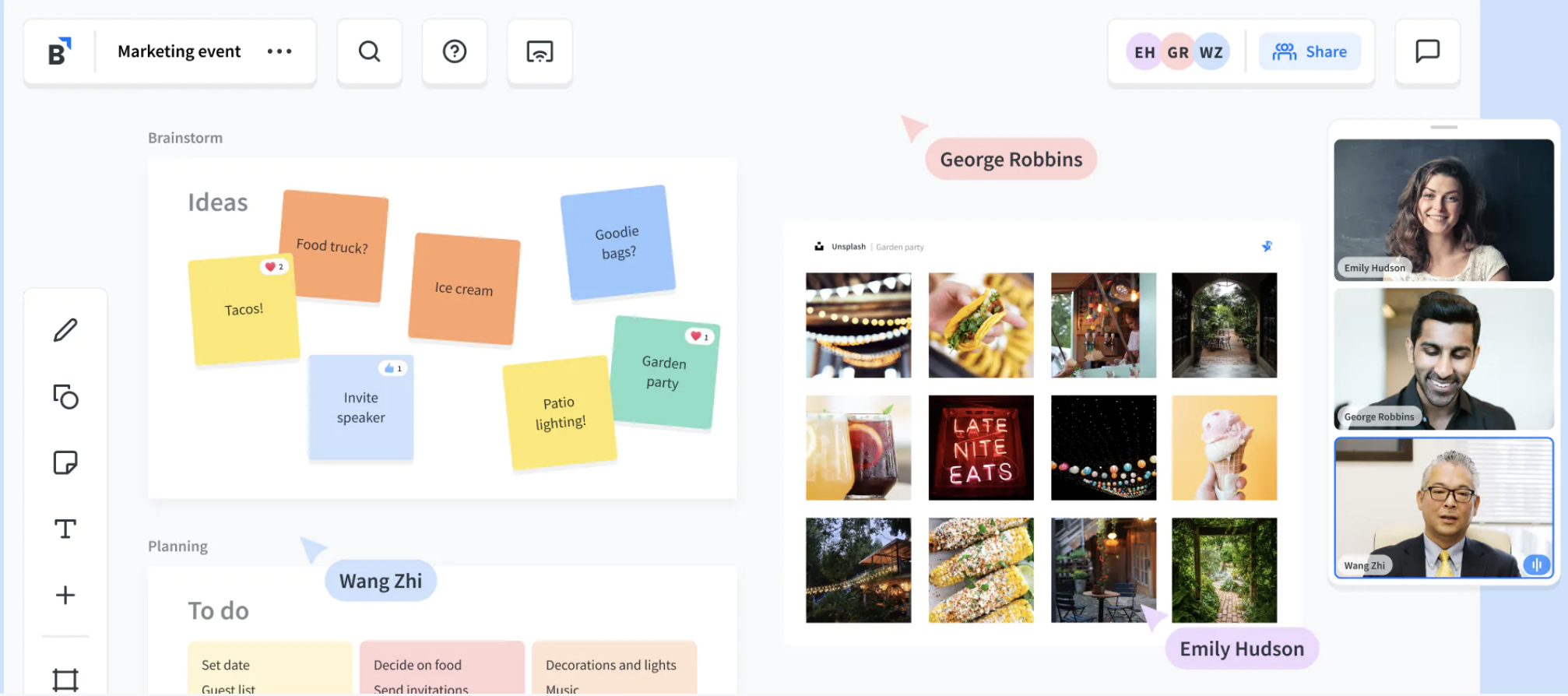Open the taco in hand photo

pyautogui.click(x=981, y=325)
